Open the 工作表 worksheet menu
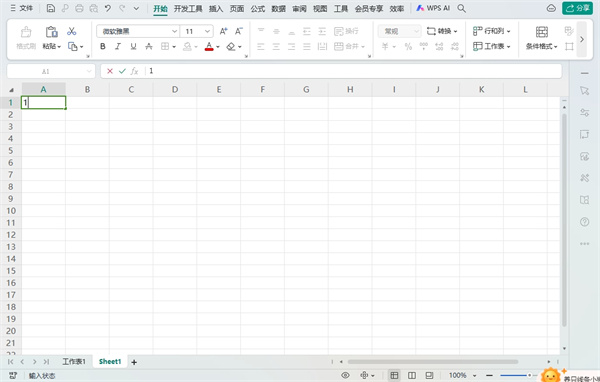 click(x=492, y=46)
